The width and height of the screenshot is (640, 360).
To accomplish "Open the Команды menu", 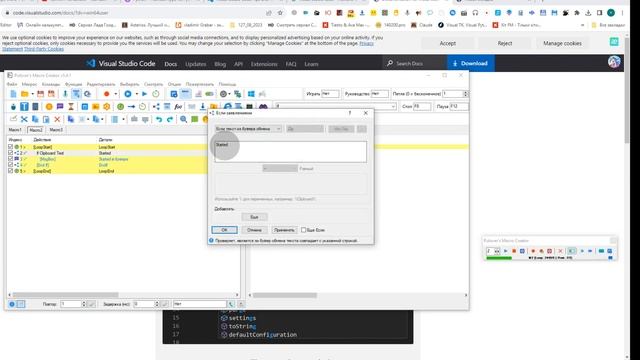I will [x=51, y=84].
